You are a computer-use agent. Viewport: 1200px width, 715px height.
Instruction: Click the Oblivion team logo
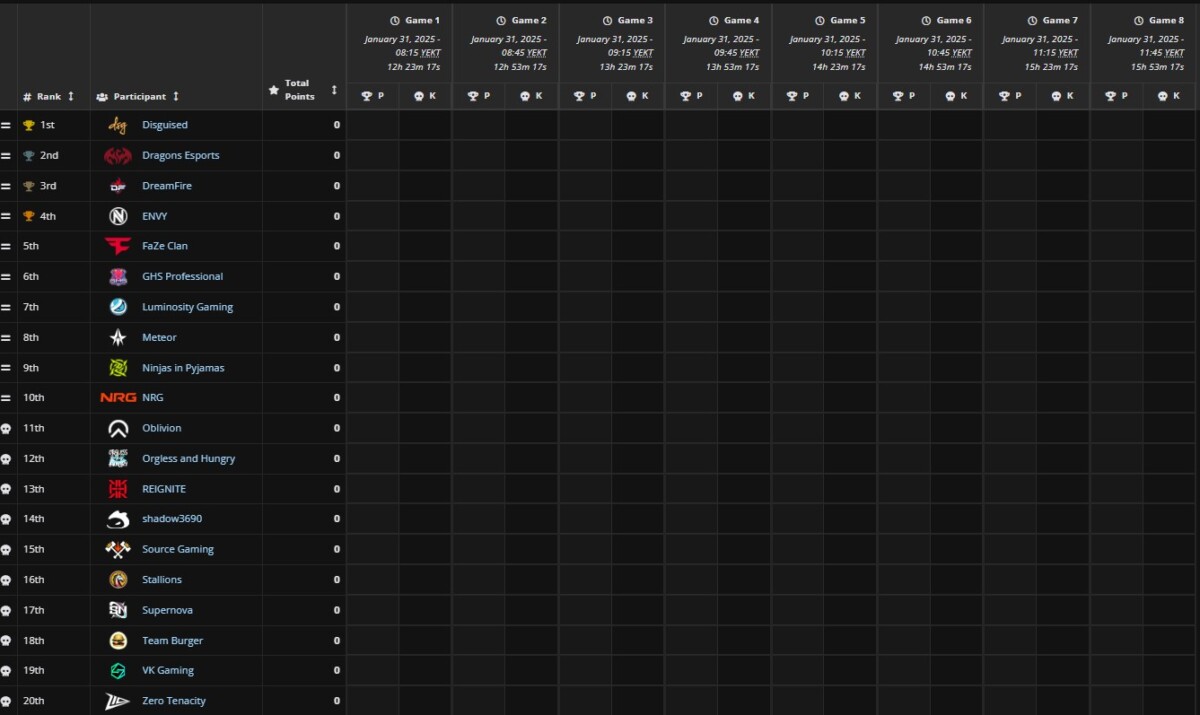(118, 428)
